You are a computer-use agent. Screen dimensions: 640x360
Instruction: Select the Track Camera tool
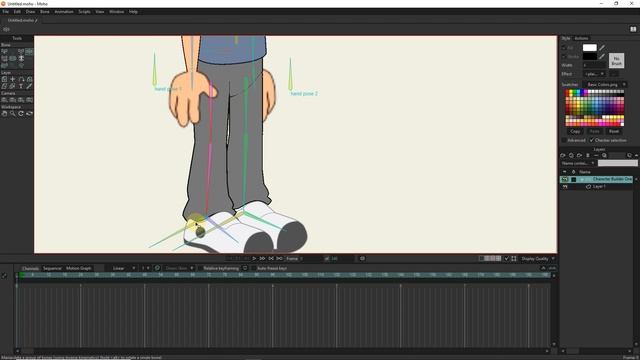coord(4,100)
